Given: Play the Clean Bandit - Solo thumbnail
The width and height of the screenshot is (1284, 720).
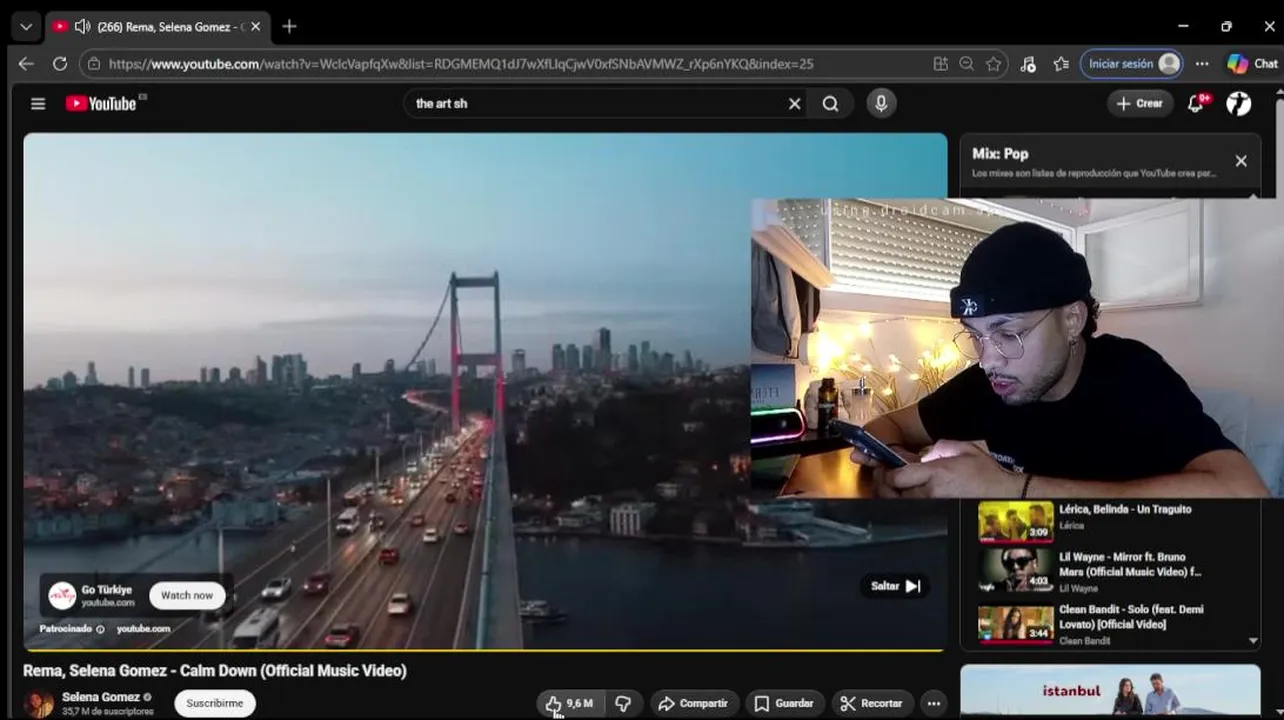Looking at the screenshot, I should pos(1015,623).
